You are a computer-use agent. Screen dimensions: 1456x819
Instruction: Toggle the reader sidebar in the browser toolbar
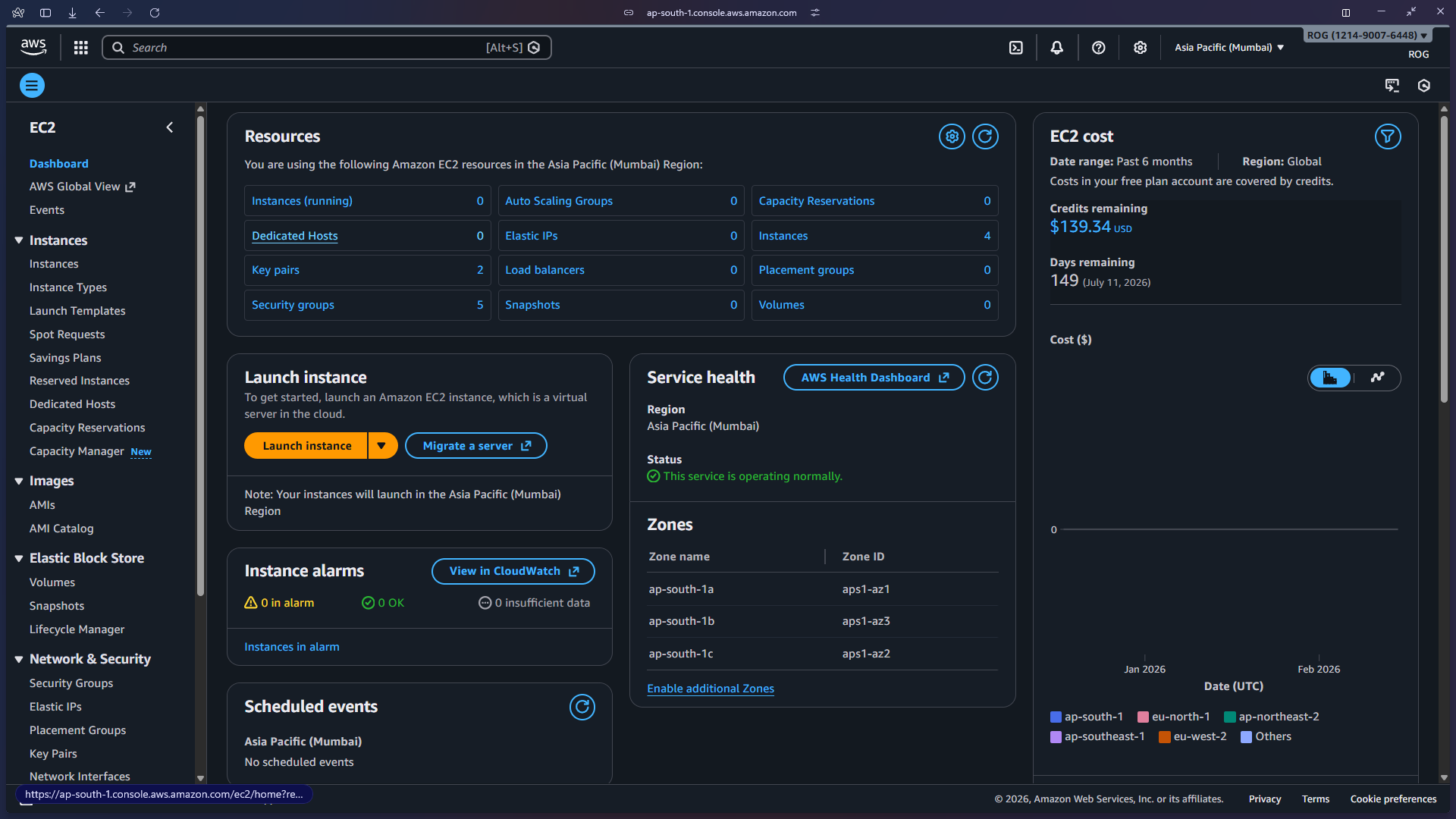coord(45,13)
